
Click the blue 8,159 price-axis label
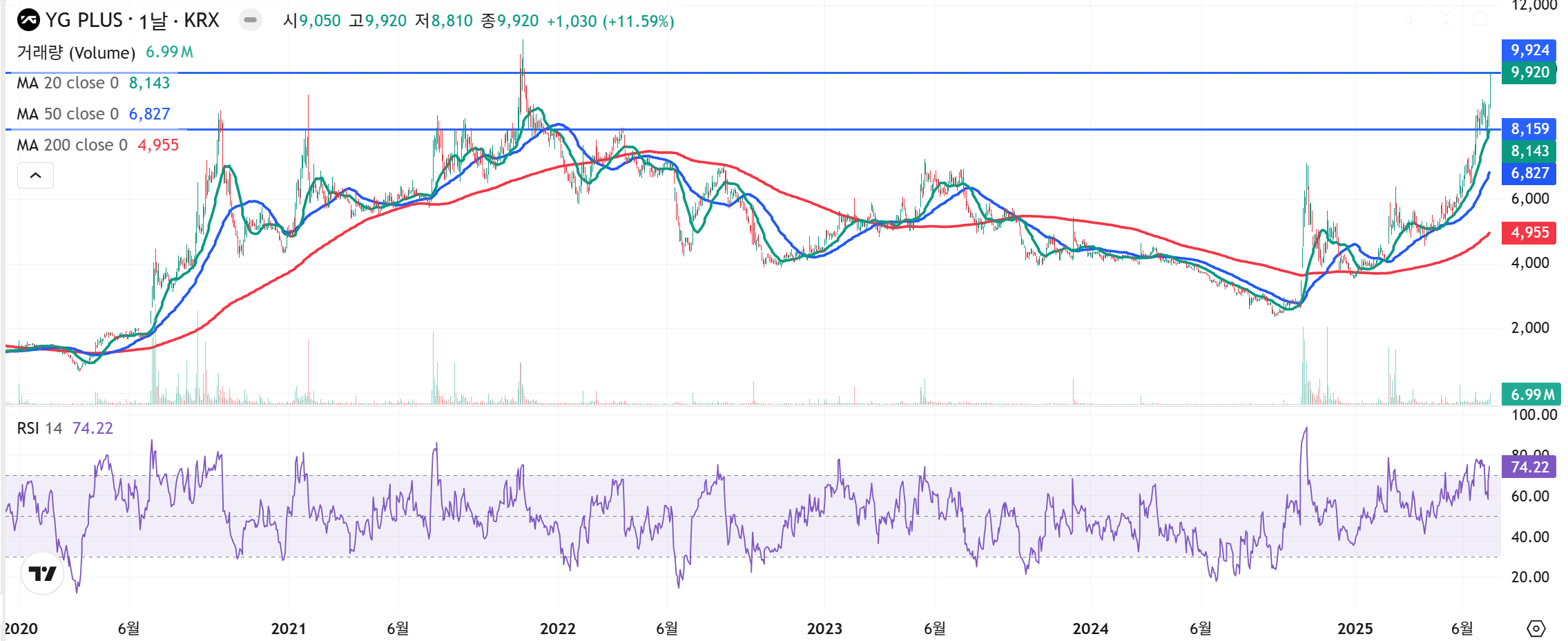(1529, 129)
